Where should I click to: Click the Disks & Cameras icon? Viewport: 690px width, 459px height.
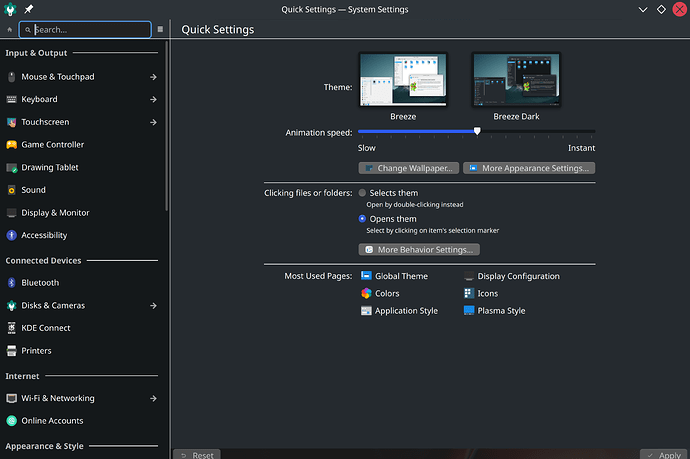click(12, 305)
